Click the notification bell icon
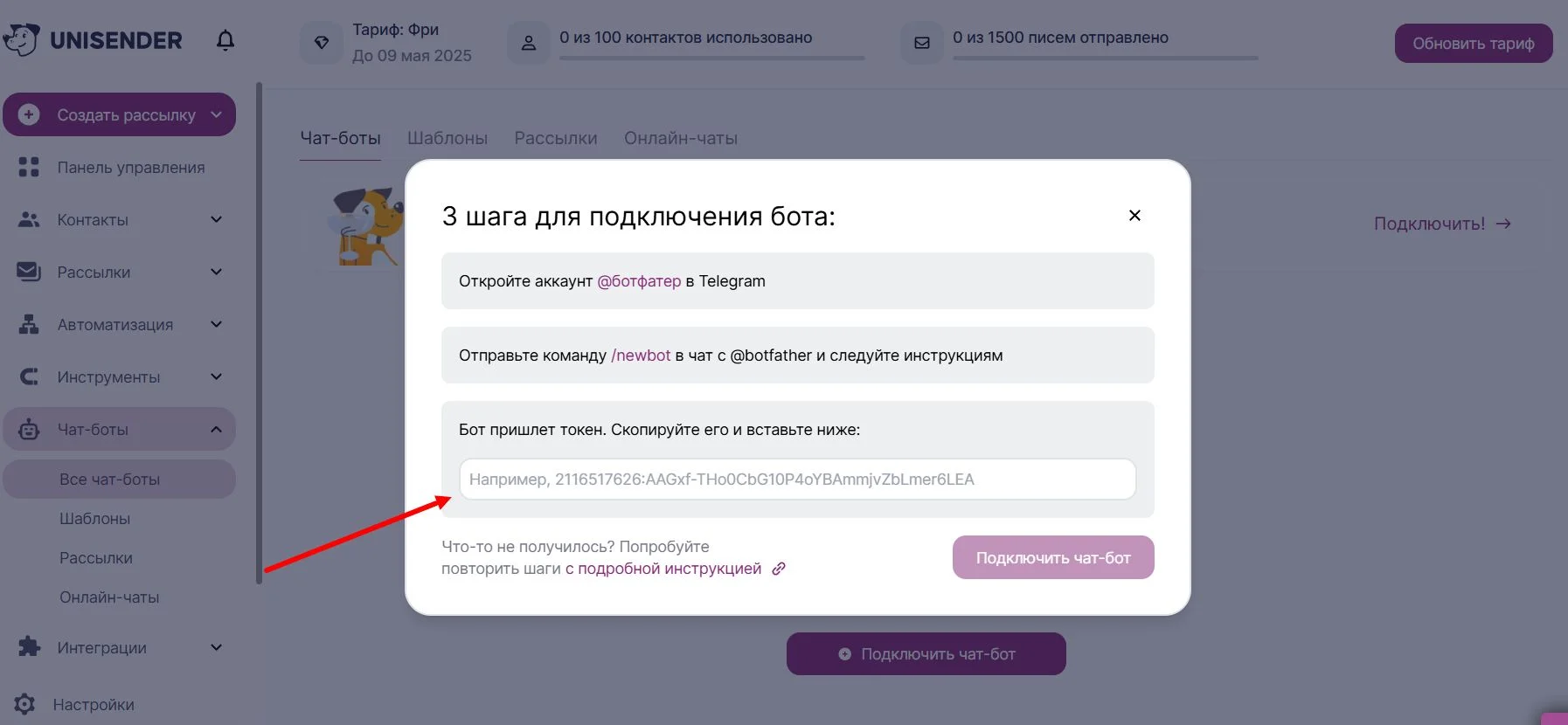This screenshot has width=1568, height=725. 225,40
